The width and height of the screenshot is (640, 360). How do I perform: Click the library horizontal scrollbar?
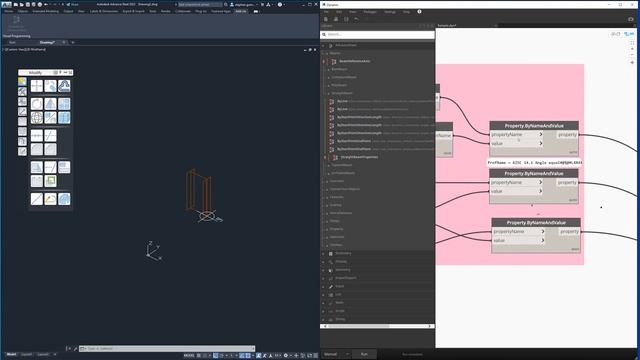[378, 326]
